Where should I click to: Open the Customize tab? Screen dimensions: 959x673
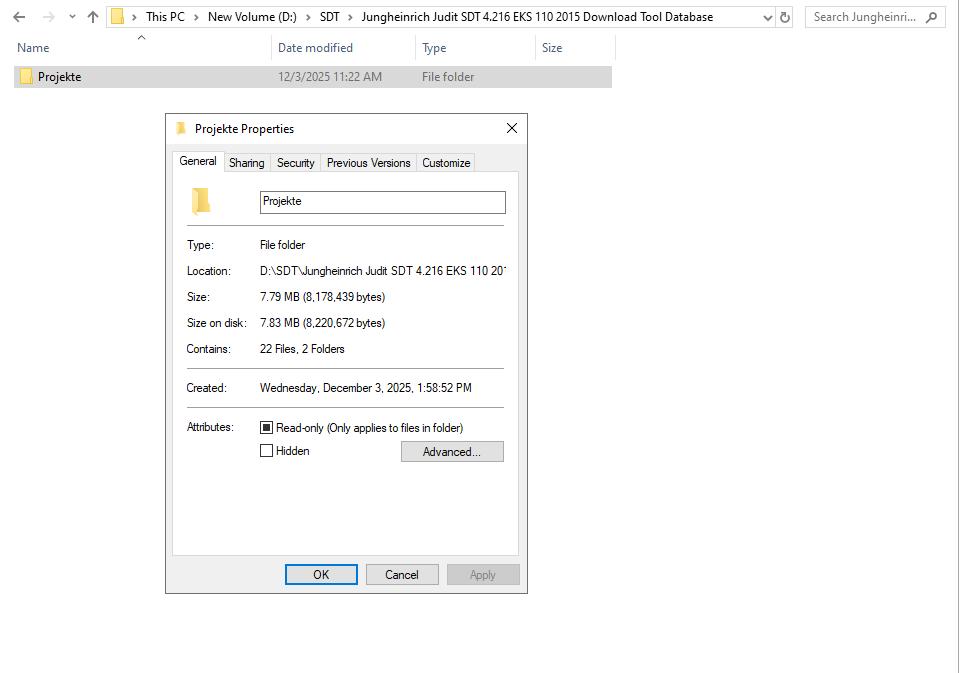(x=446, y=163)
